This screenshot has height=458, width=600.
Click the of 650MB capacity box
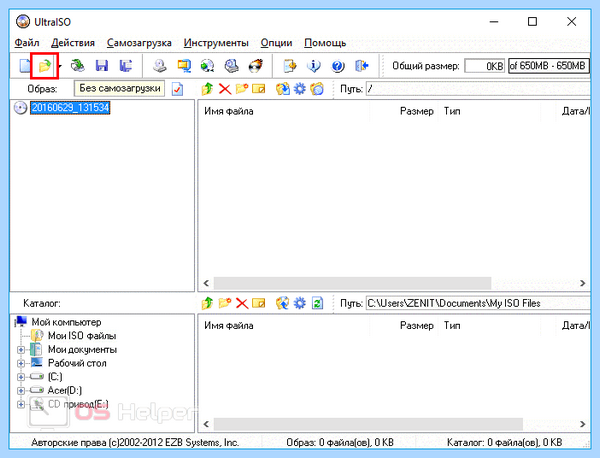coord(549,66)
